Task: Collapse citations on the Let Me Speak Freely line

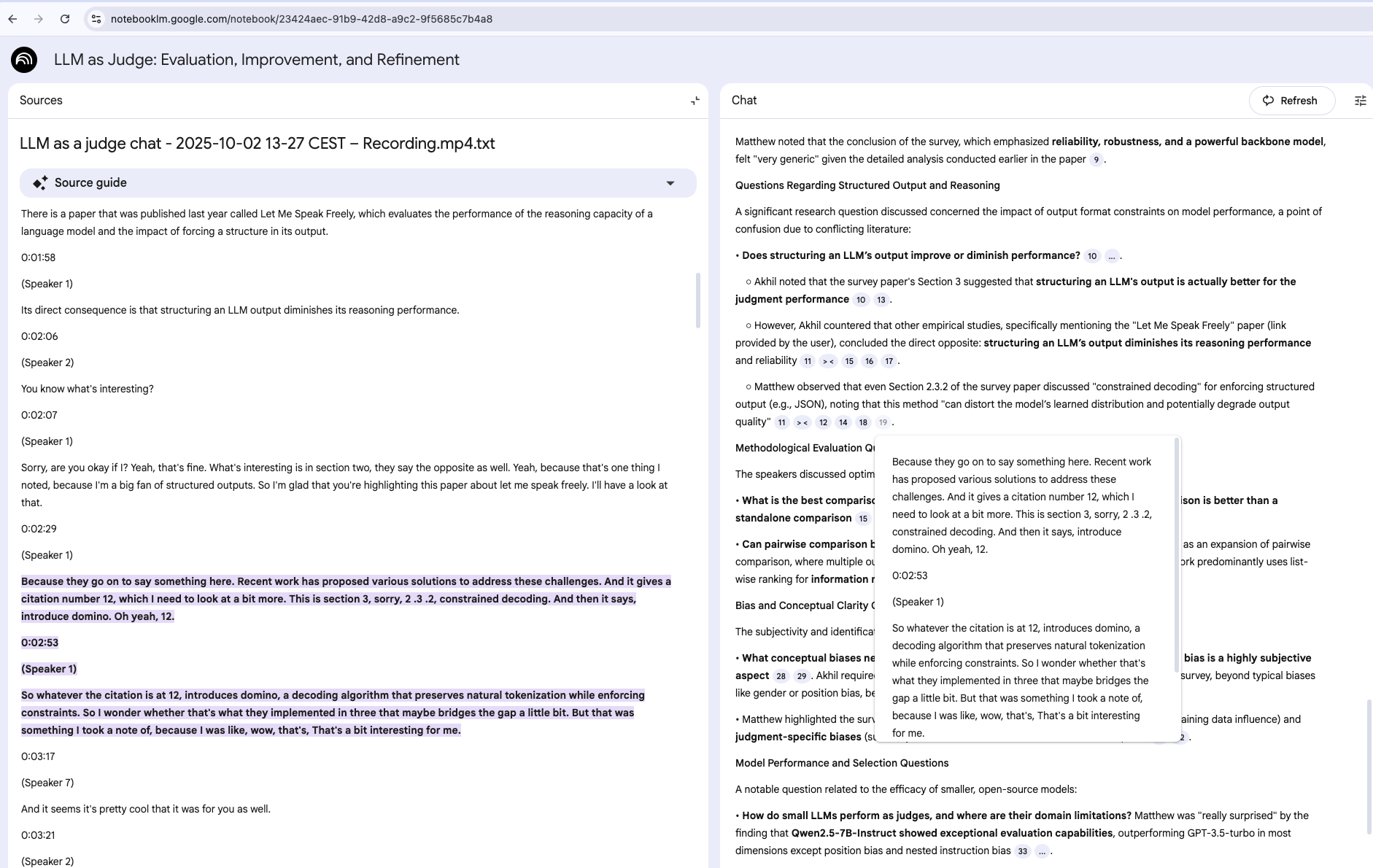Action: tap(827, 361)
